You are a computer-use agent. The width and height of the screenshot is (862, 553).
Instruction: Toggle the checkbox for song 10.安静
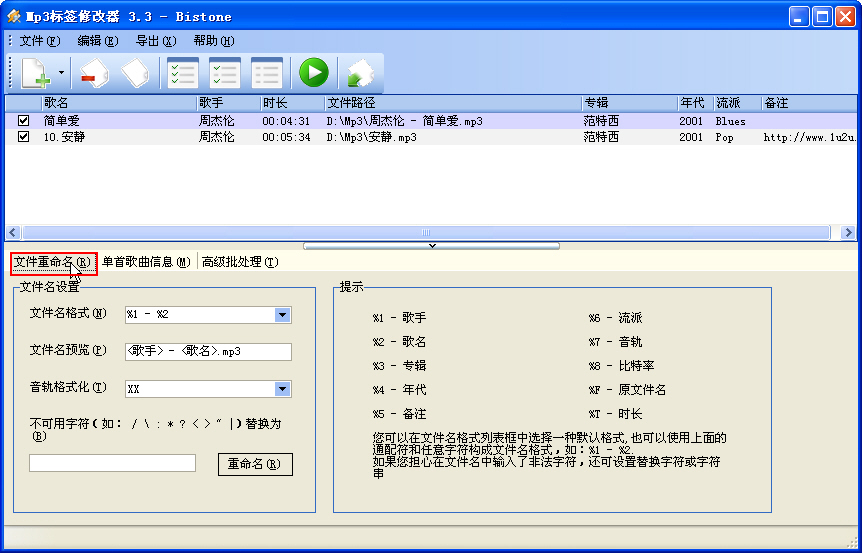point(24,137)
